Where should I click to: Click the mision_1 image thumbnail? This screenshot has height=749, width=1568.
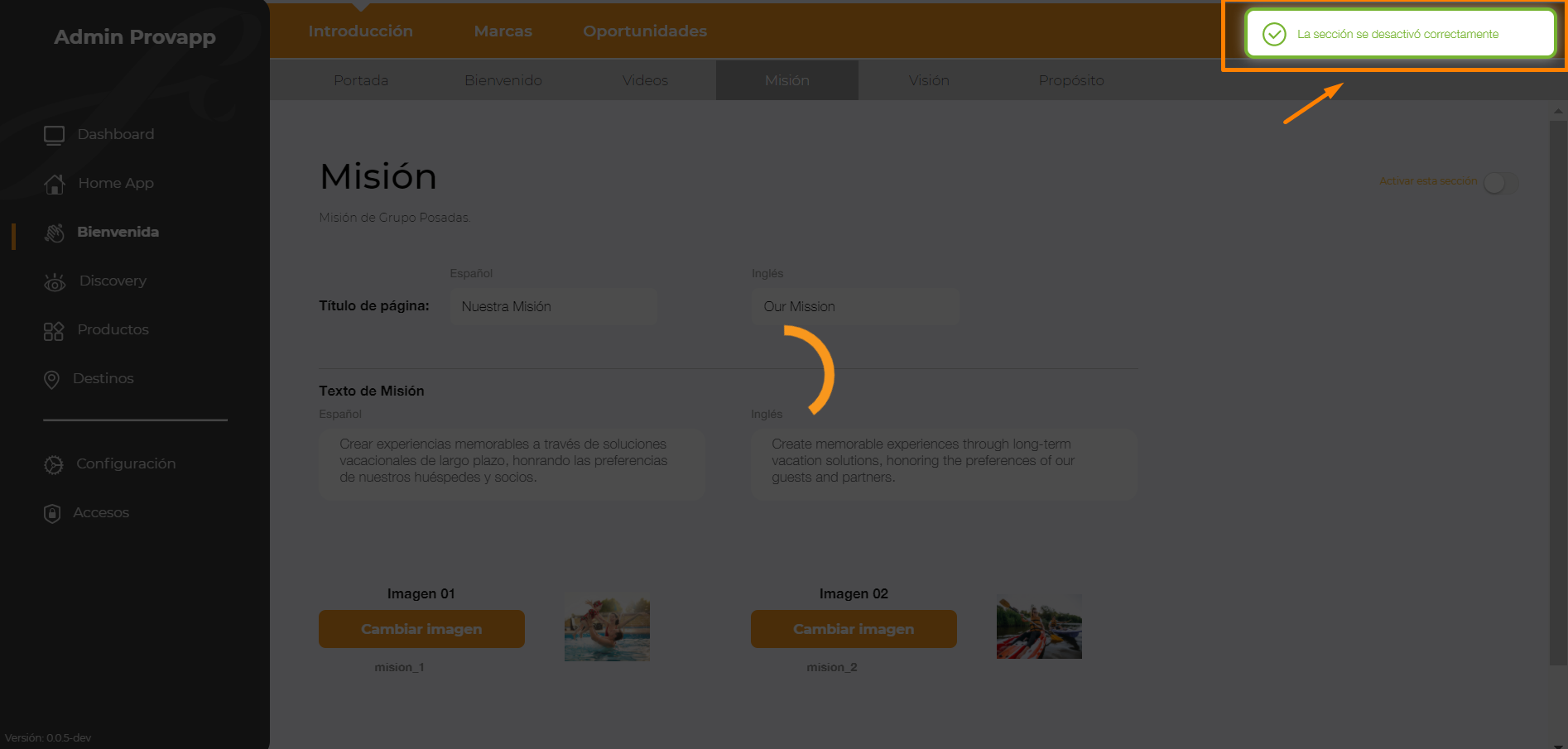[607, 627]
